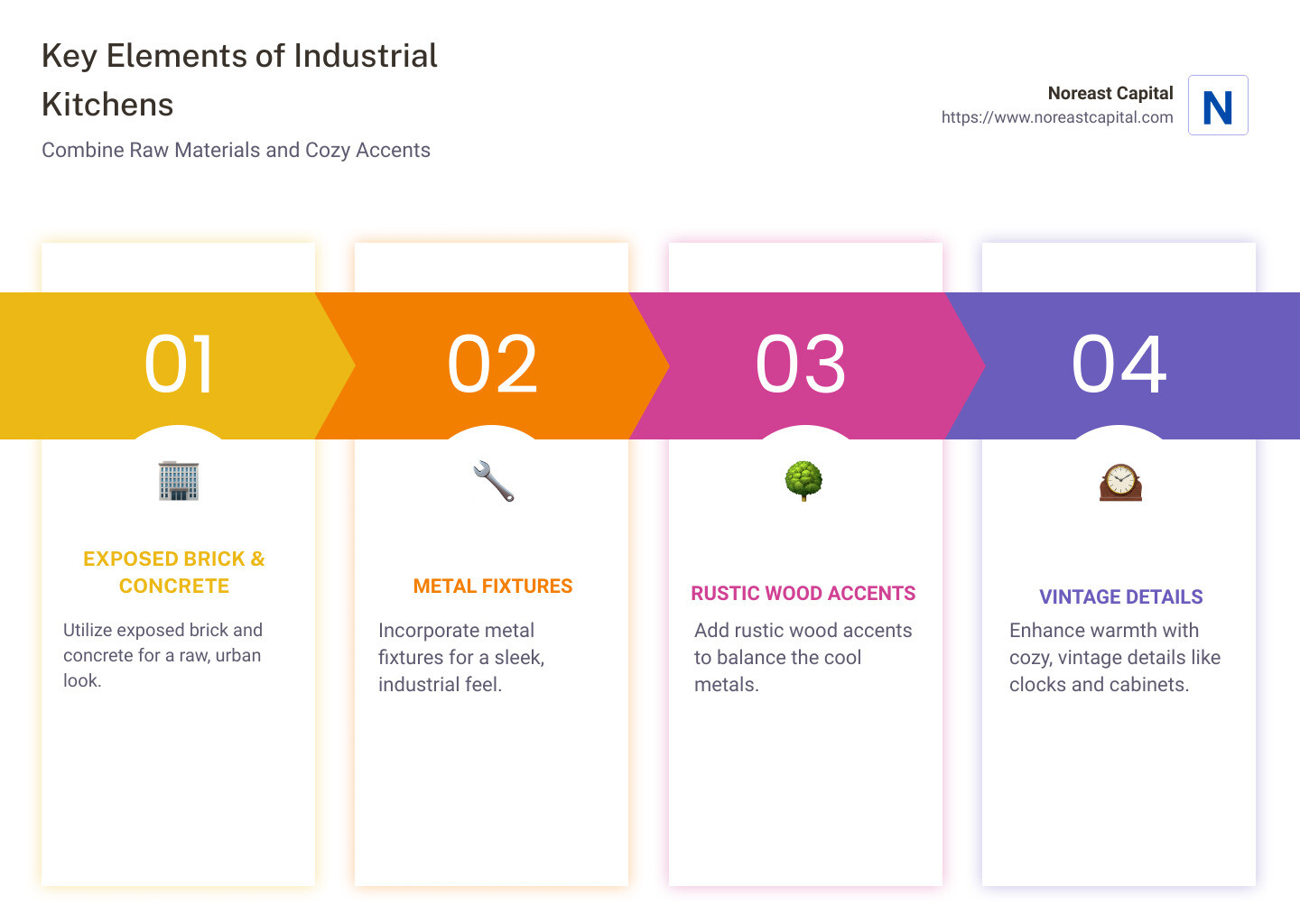Click the pink 03 step number
This screenshot has width=1300, height=924.
801,365
